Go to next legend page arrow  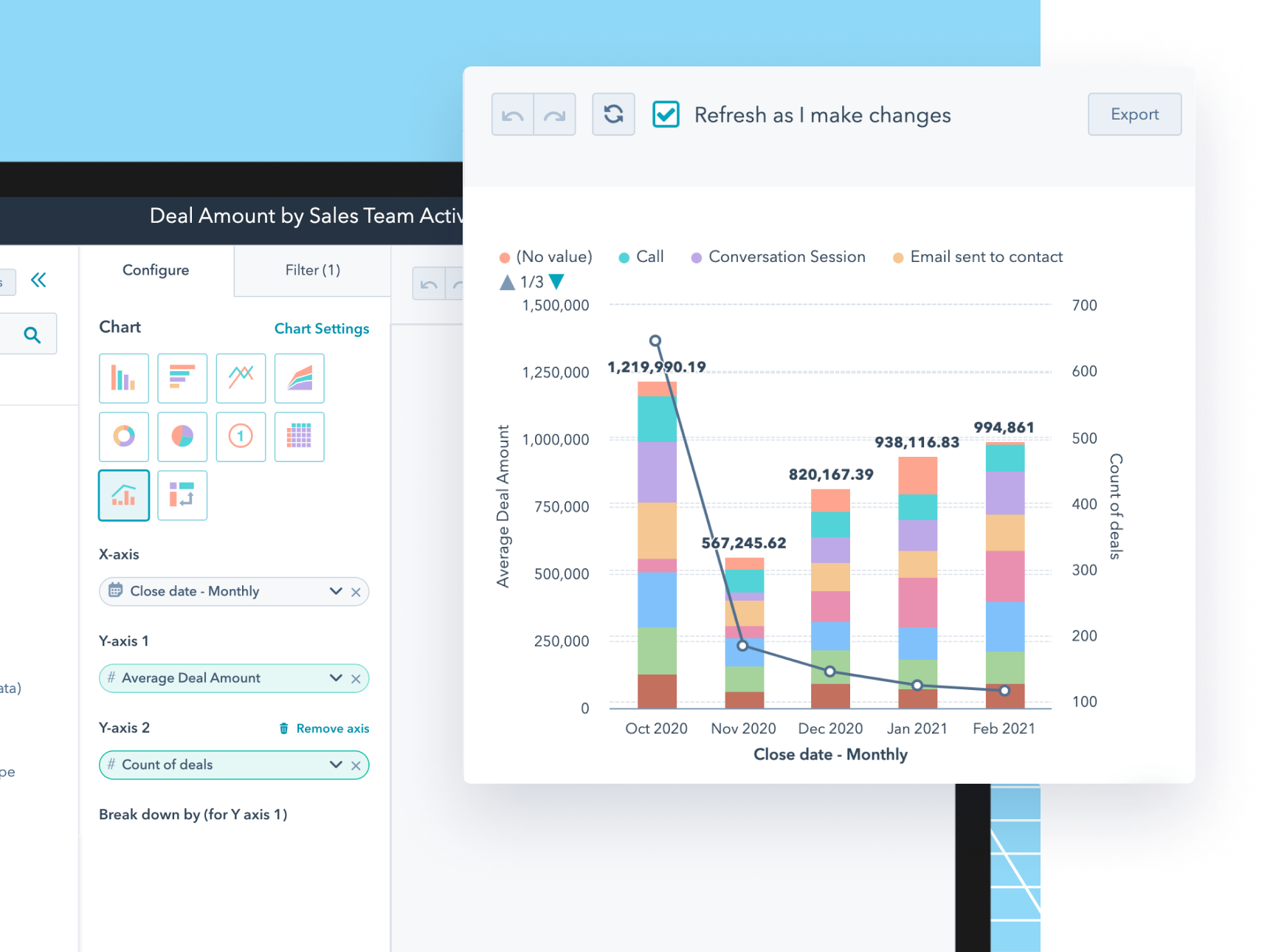(557, 281)
